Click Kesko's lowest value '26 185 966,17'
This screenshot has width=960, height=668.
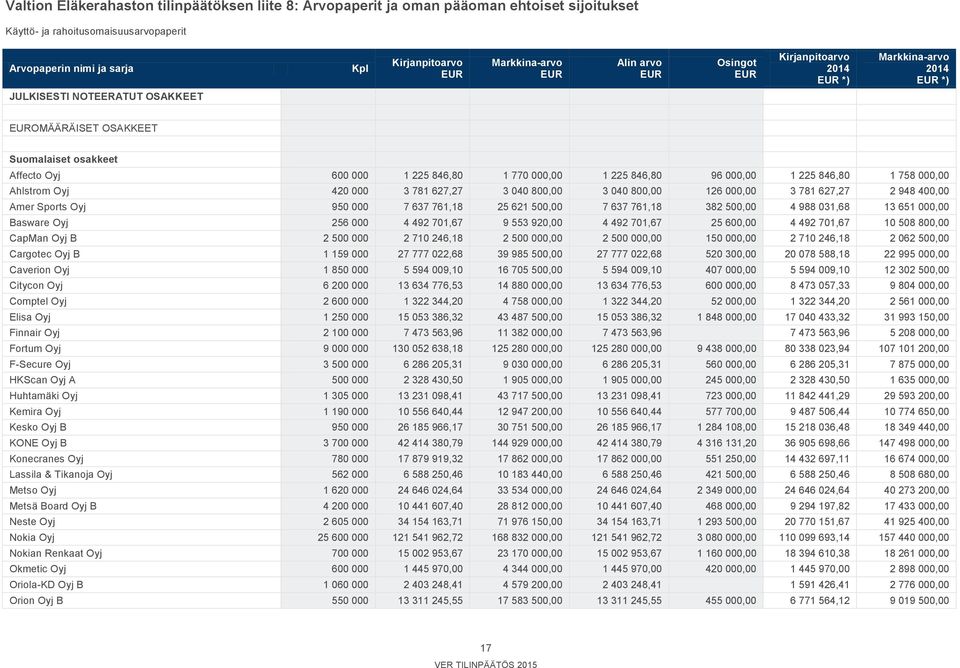coord(629,427)
